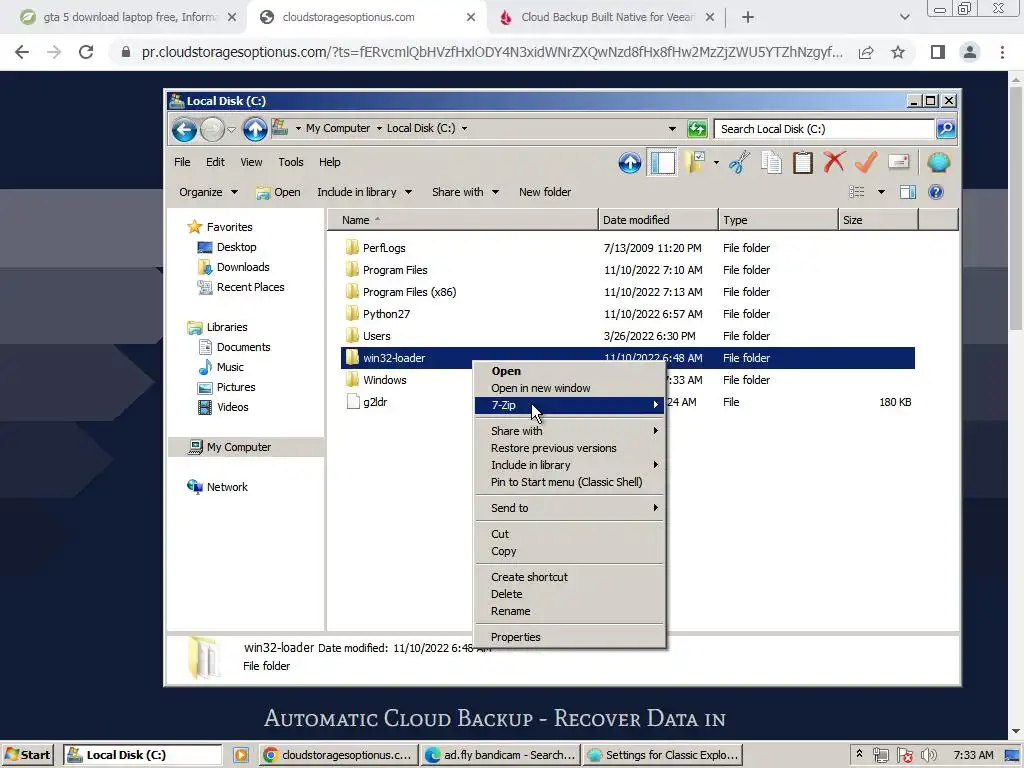Expand the Send to submenu
The height and width of the screenshot is (768, 1024).
click(x=569, y=508)
